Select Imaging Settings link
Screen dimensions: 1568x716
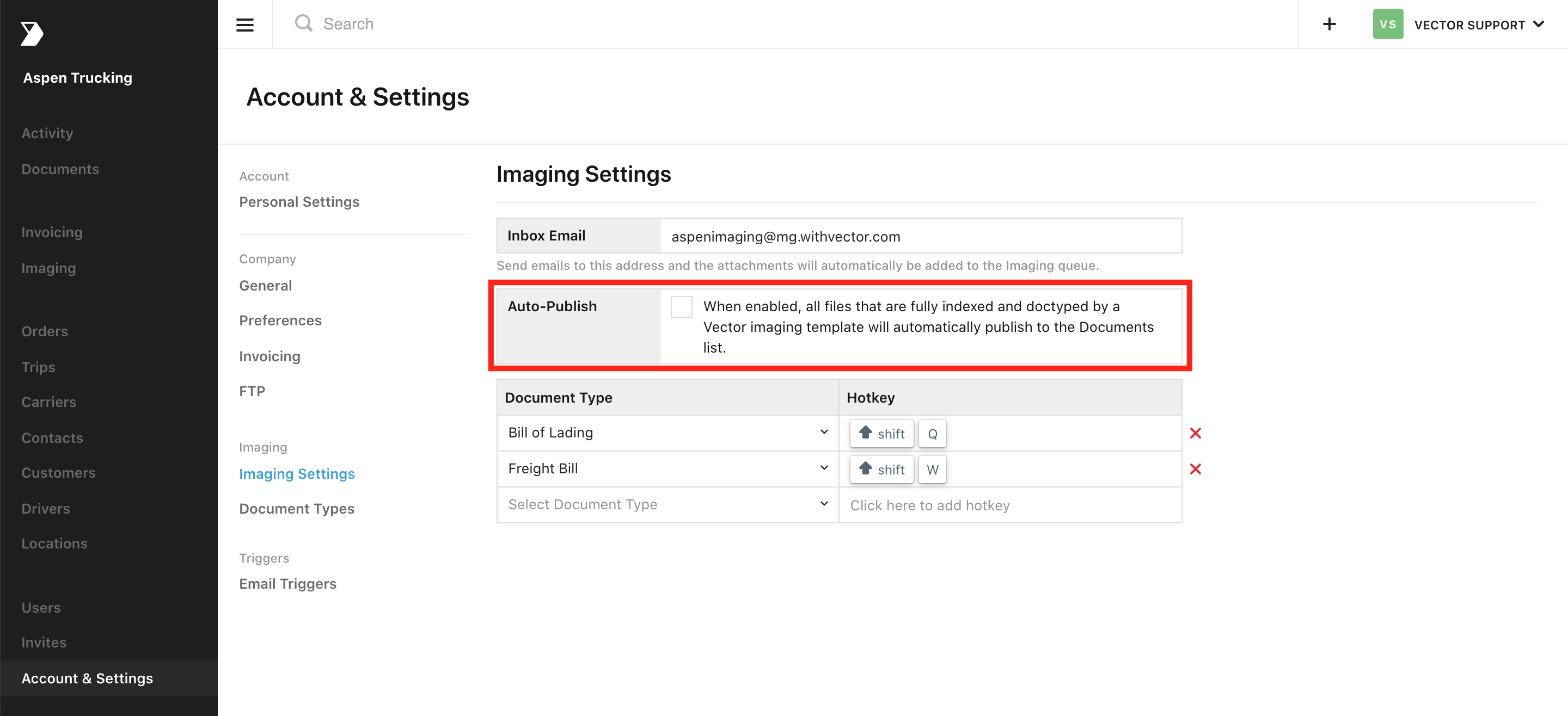tap(296, 474)
